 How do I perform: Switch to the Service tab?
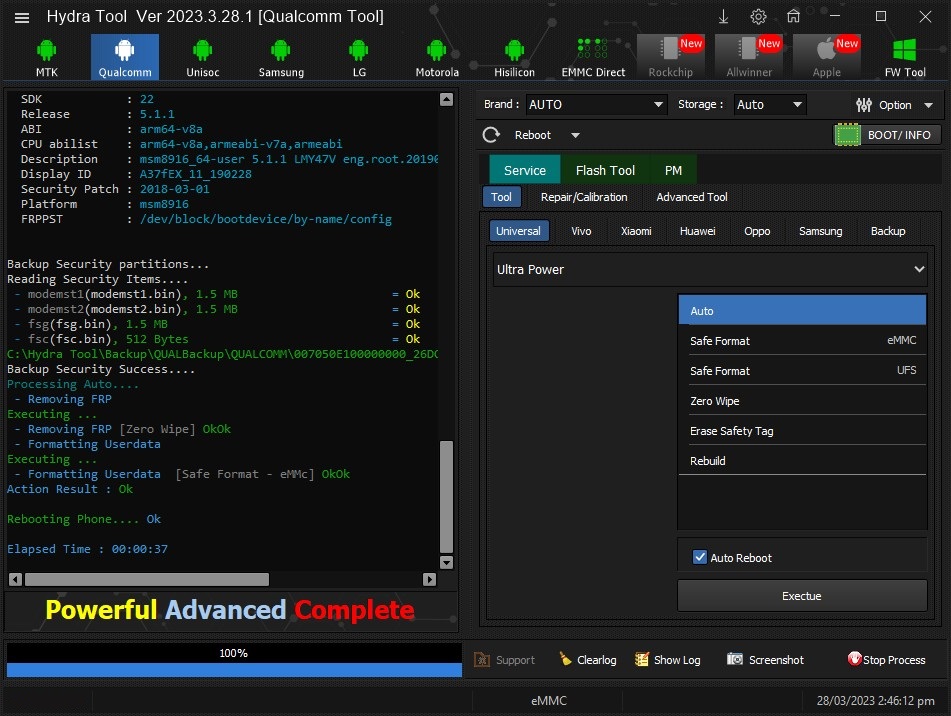pyautogui.click(x=525, y=170)
